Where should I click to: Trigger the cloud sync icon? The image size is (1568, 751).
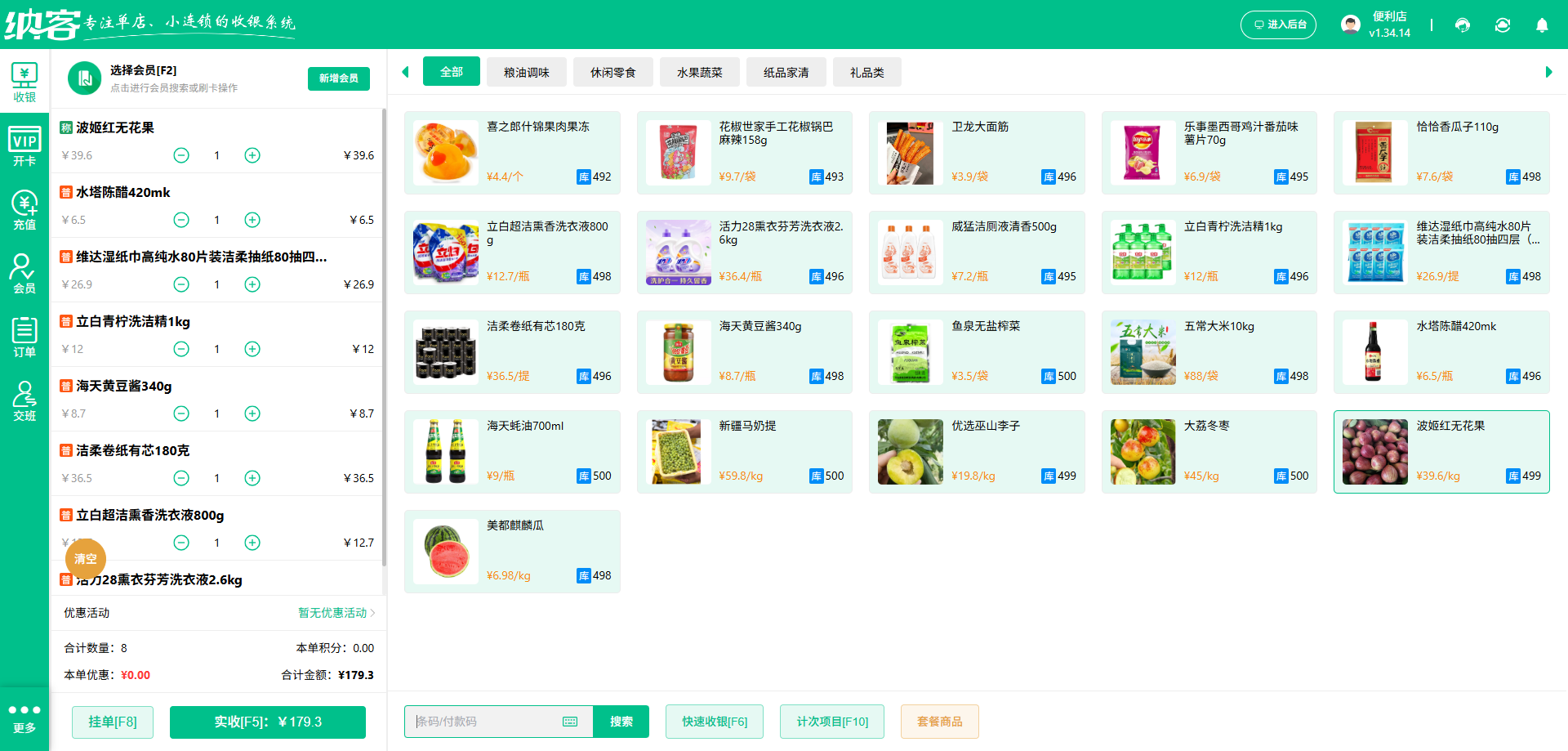pos(1503,25)
